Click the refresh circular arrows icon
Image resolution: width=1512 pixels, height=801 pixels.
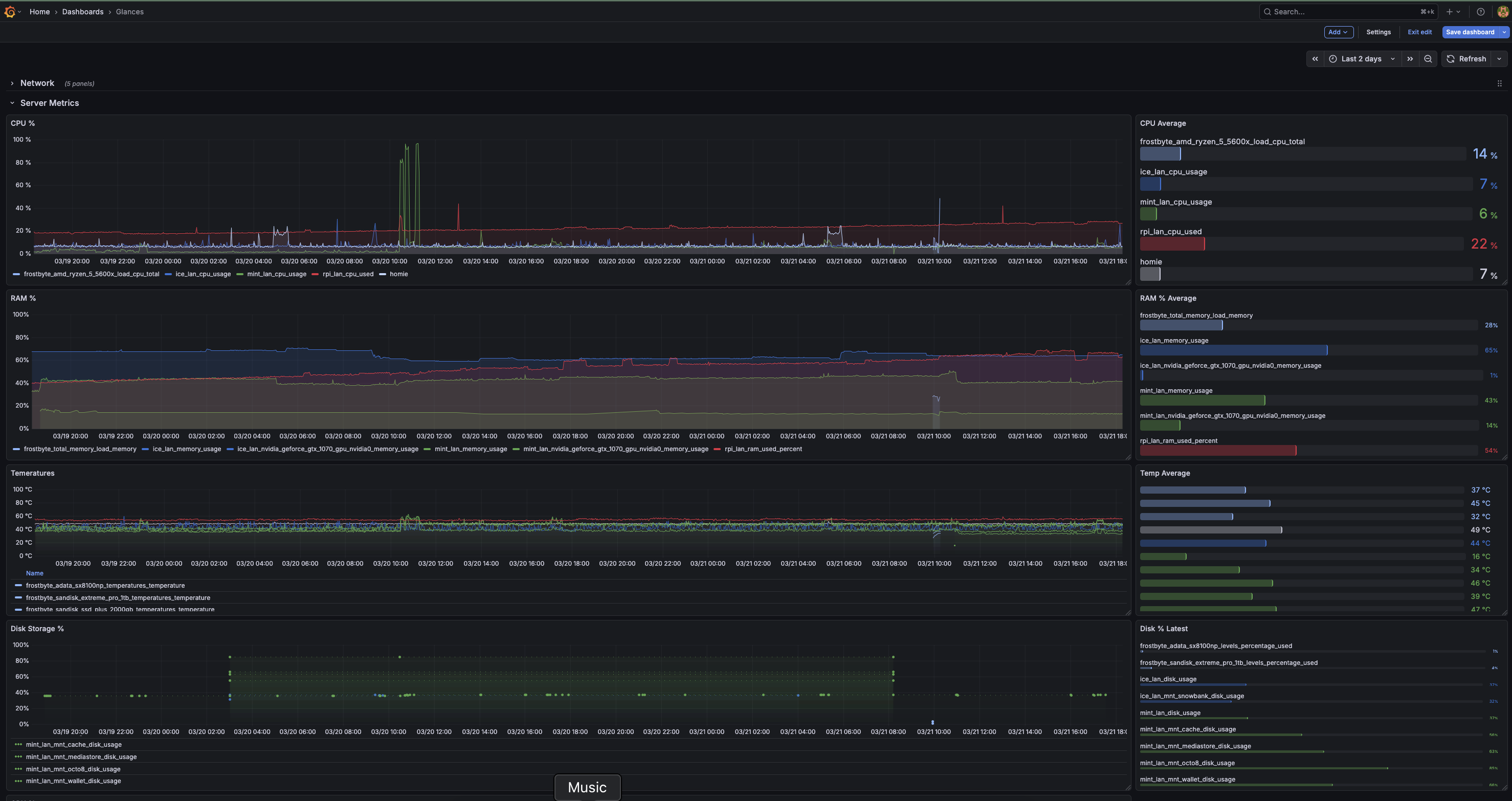(x=1451, y=59)
